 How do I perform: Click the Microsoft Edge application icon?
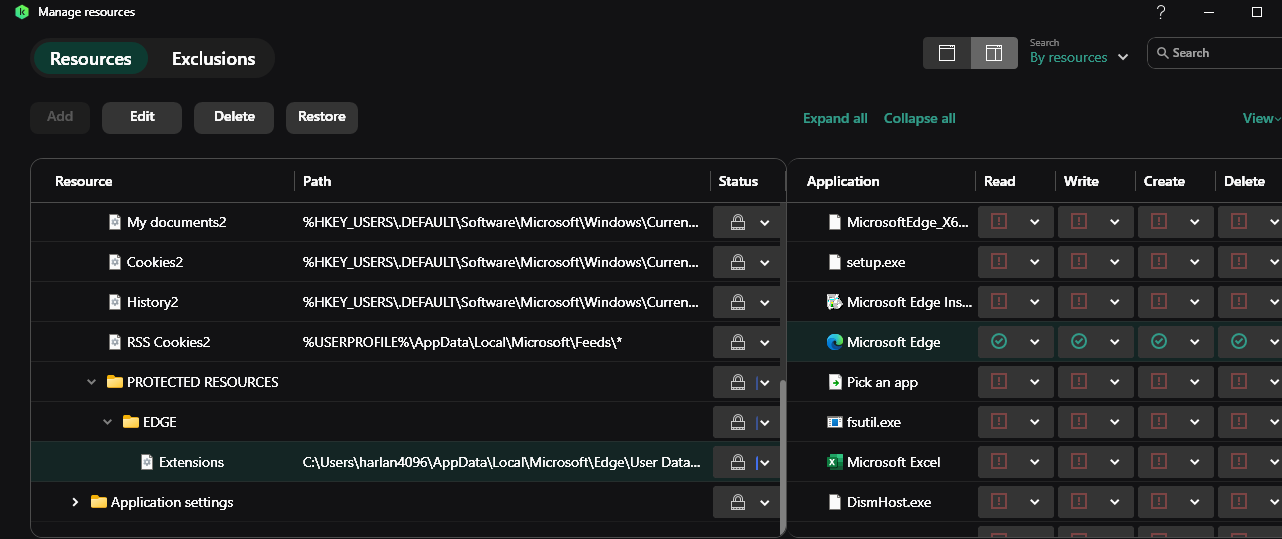[835, 342]
